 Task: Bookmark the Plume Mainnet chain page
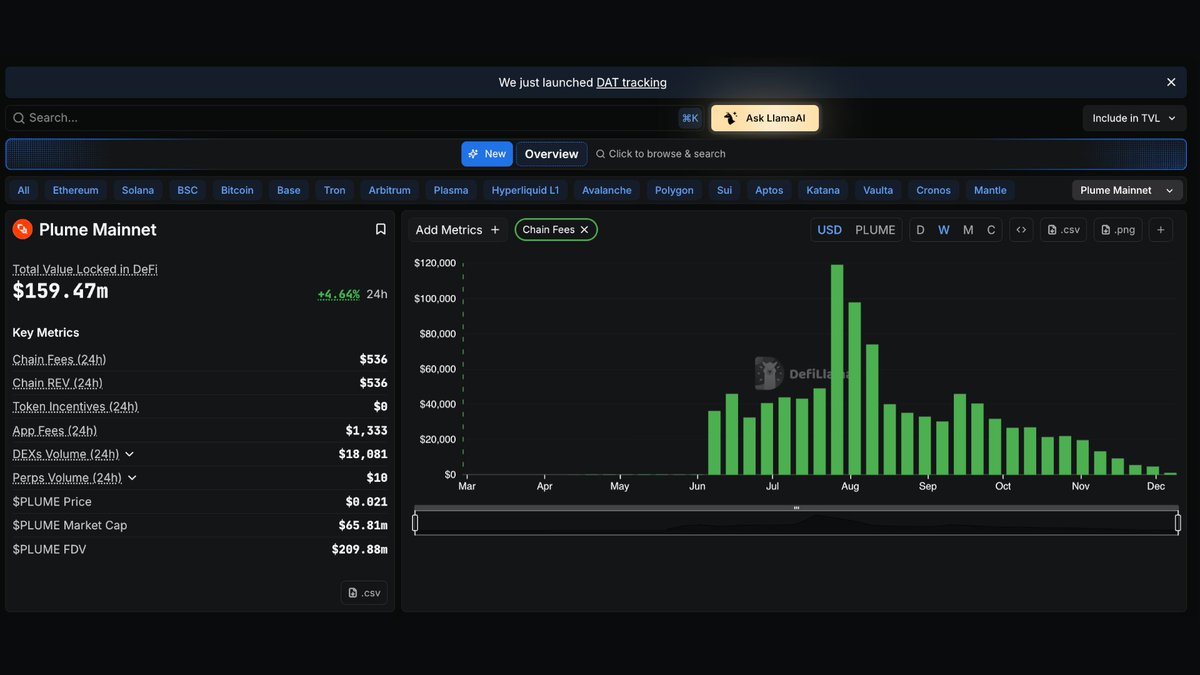380,228
